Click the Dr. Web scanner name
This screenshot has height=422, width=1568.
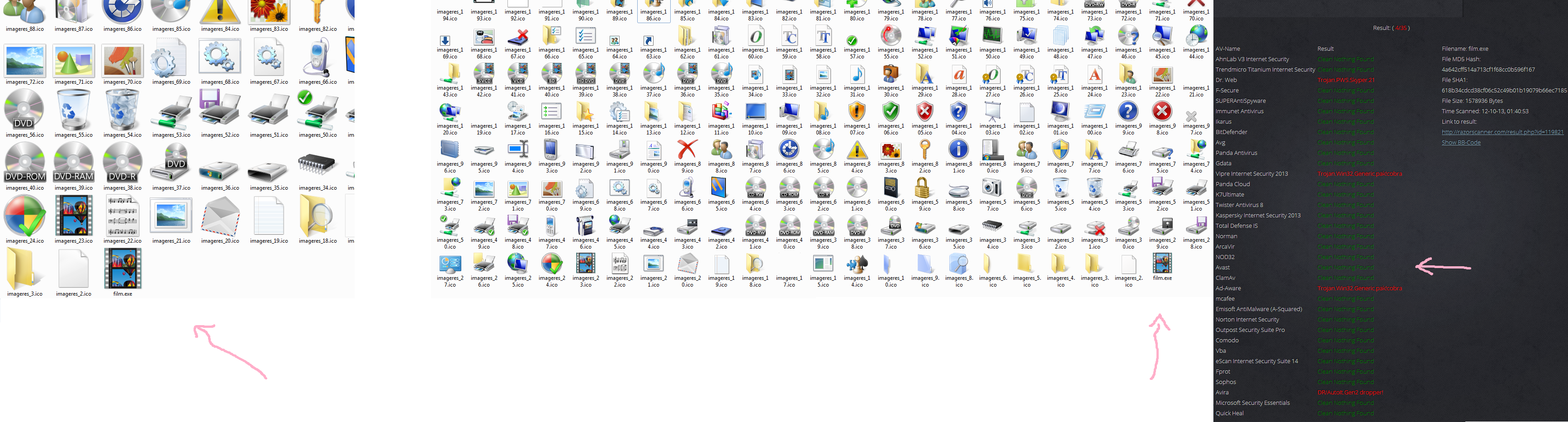tap(1226, 80)
